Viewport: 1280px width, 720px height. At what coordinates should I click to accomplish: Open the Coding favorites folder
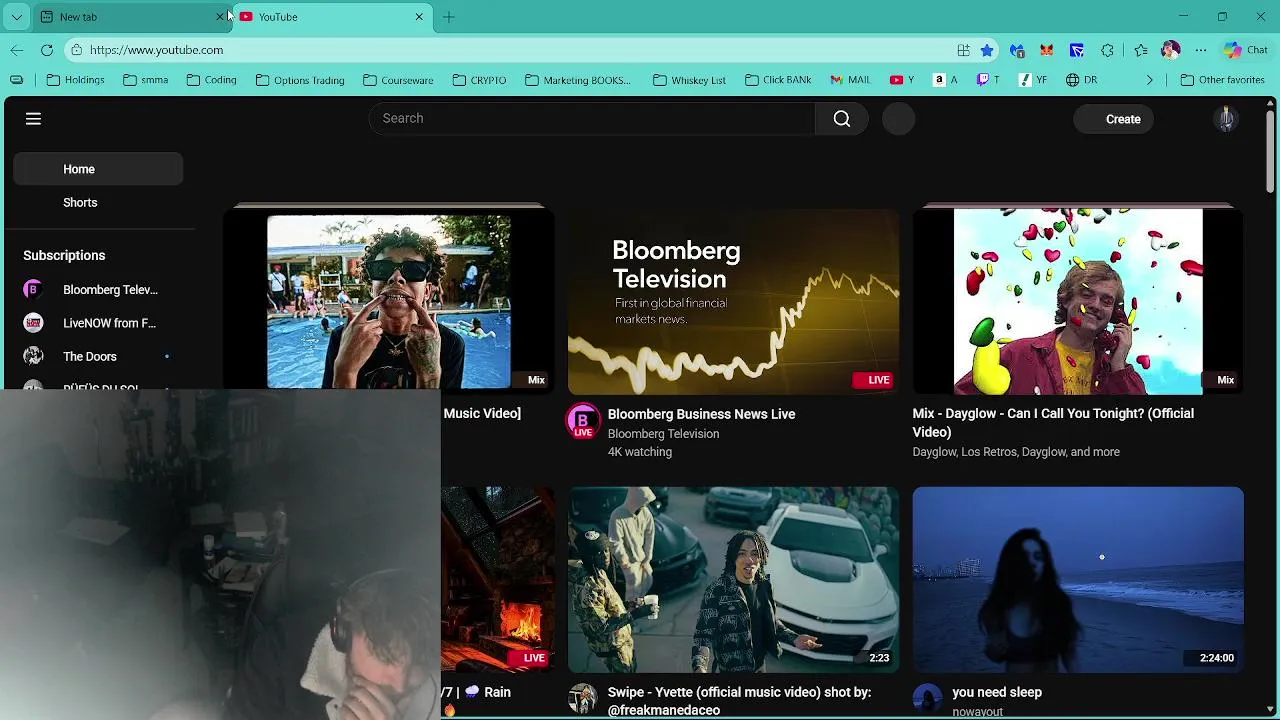click(211, 80)
